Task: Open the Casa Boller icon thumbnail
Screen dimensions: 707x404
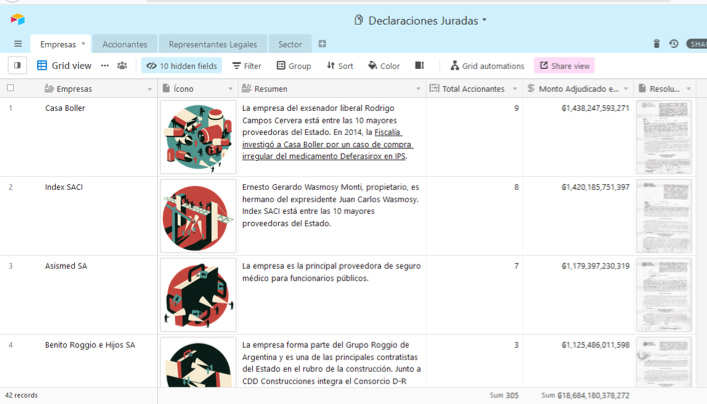Action: [198, 137]
